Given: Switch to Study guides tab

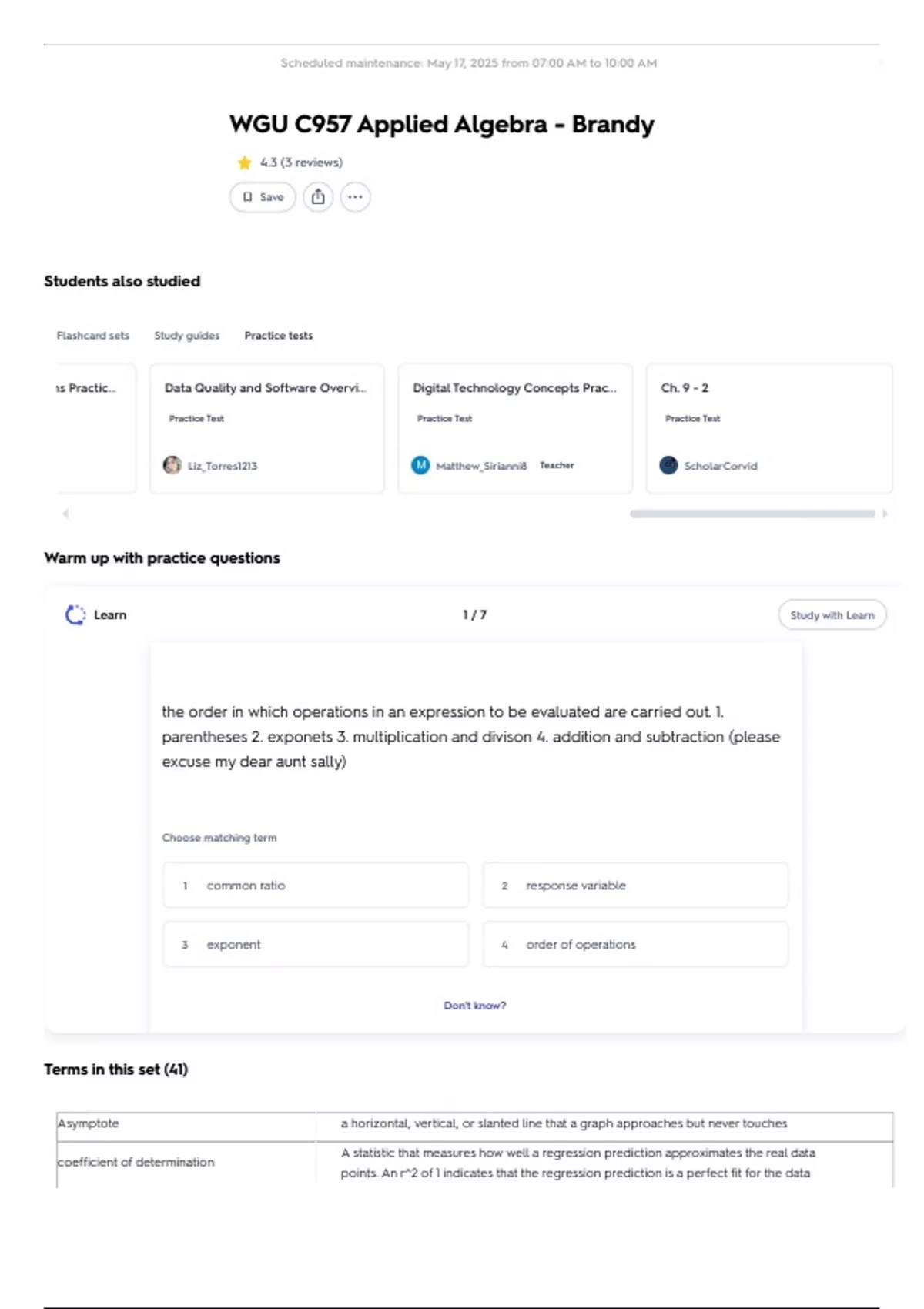Looking at the screenshot, I should 187,336.
